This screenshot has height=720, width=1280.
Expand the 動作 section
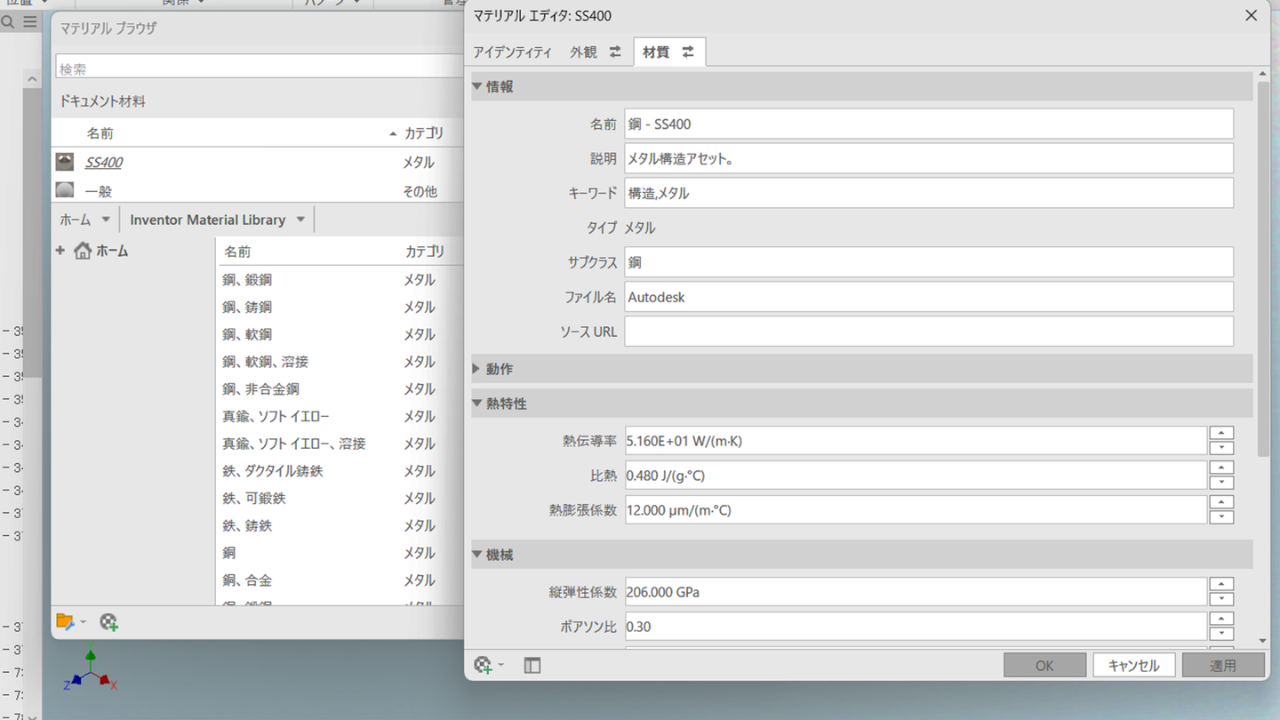click(477, 369)
